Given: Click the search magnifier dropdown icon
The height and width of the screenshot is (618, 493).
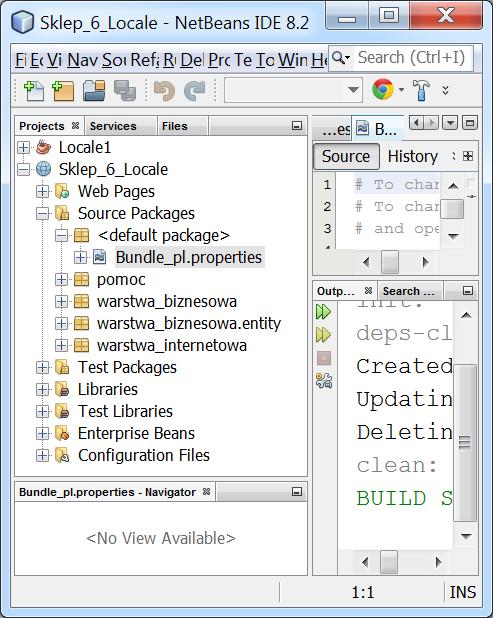Looking at the screenshot, I should (x=340, y=58).
